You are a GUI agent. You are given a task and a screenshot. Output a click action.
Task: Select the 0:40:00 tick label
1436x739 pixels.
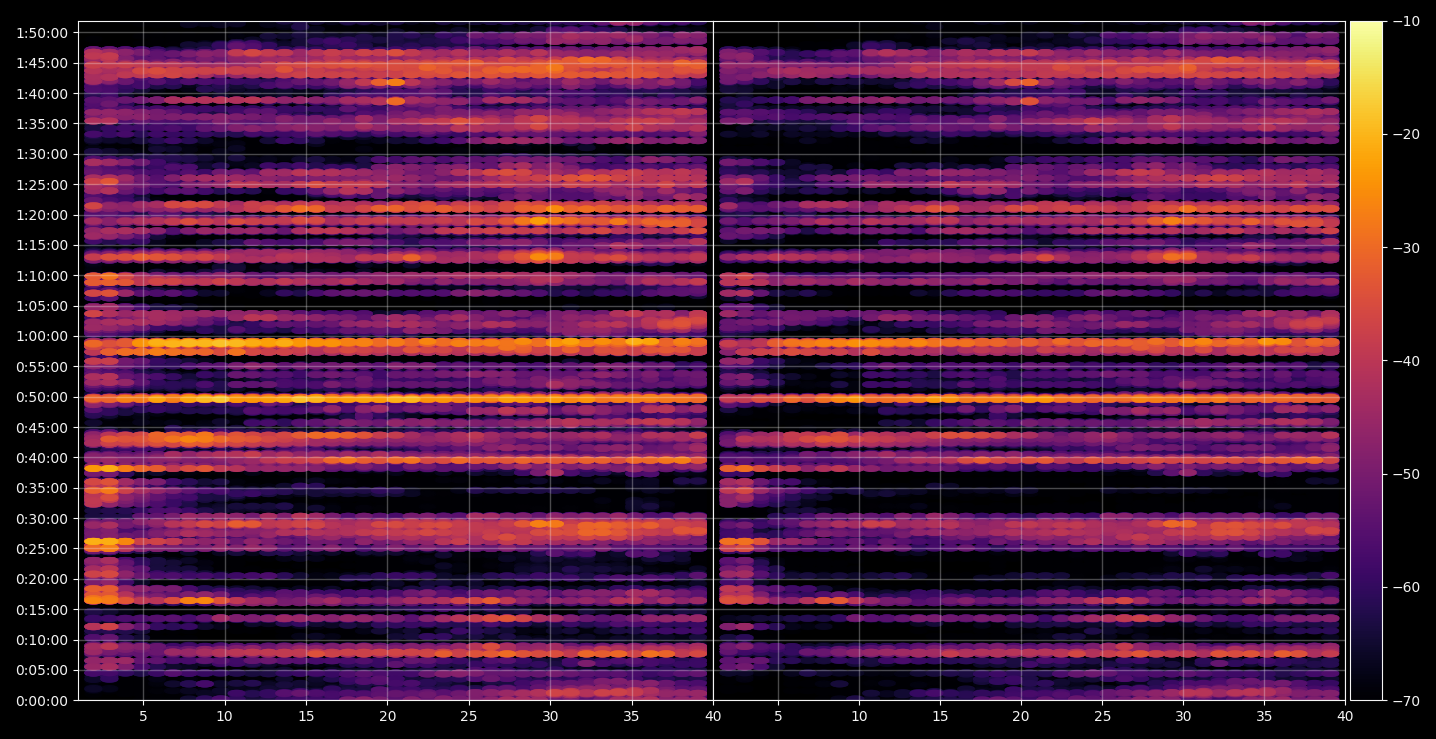[42, 458]
